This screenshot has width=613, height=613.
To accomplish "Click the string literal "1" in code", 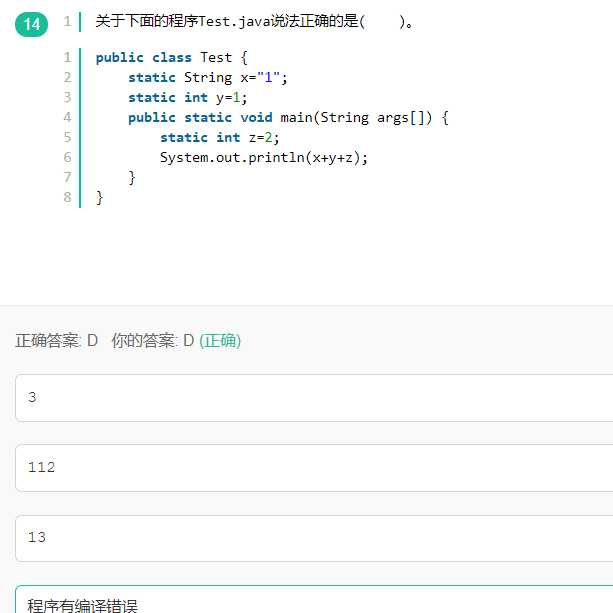I will pyautogui.click(x=268, y=77).
